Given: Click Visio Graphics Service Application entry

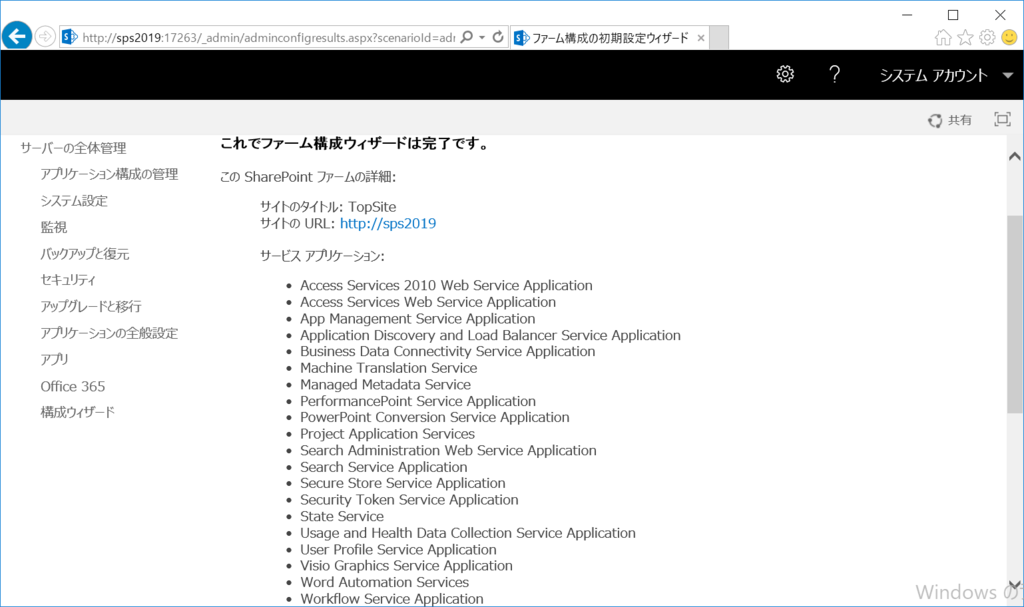Looking at the screenshot, I should click(x=406, y=566).
